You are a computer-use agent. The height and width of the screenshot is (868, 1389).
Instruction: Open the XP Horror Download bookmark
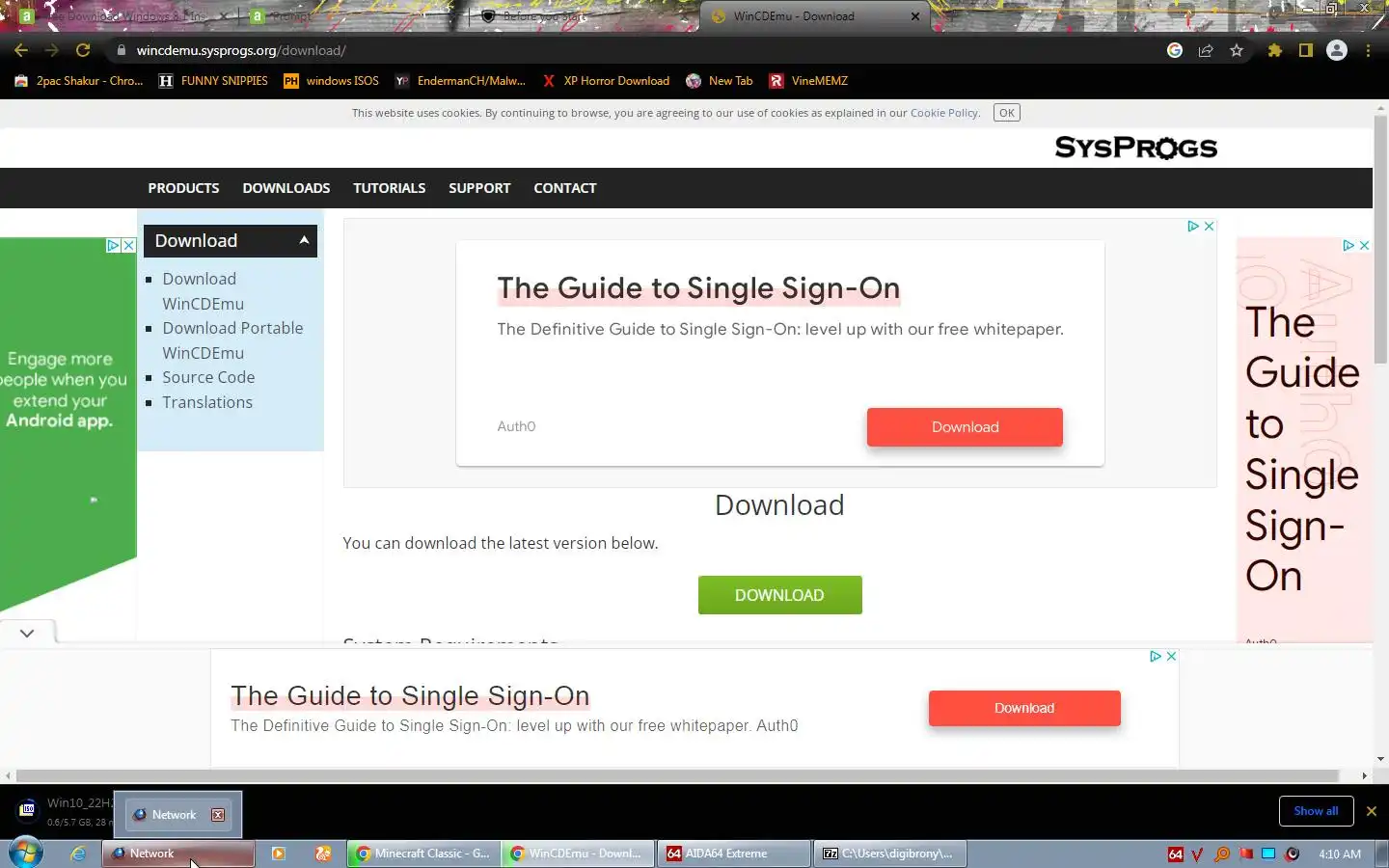point(606,81)
